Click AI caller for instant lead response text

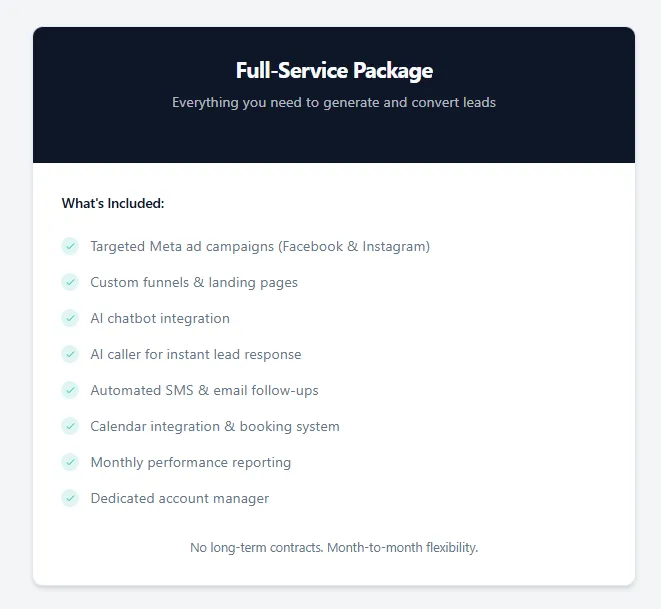(x=196, y=354)
